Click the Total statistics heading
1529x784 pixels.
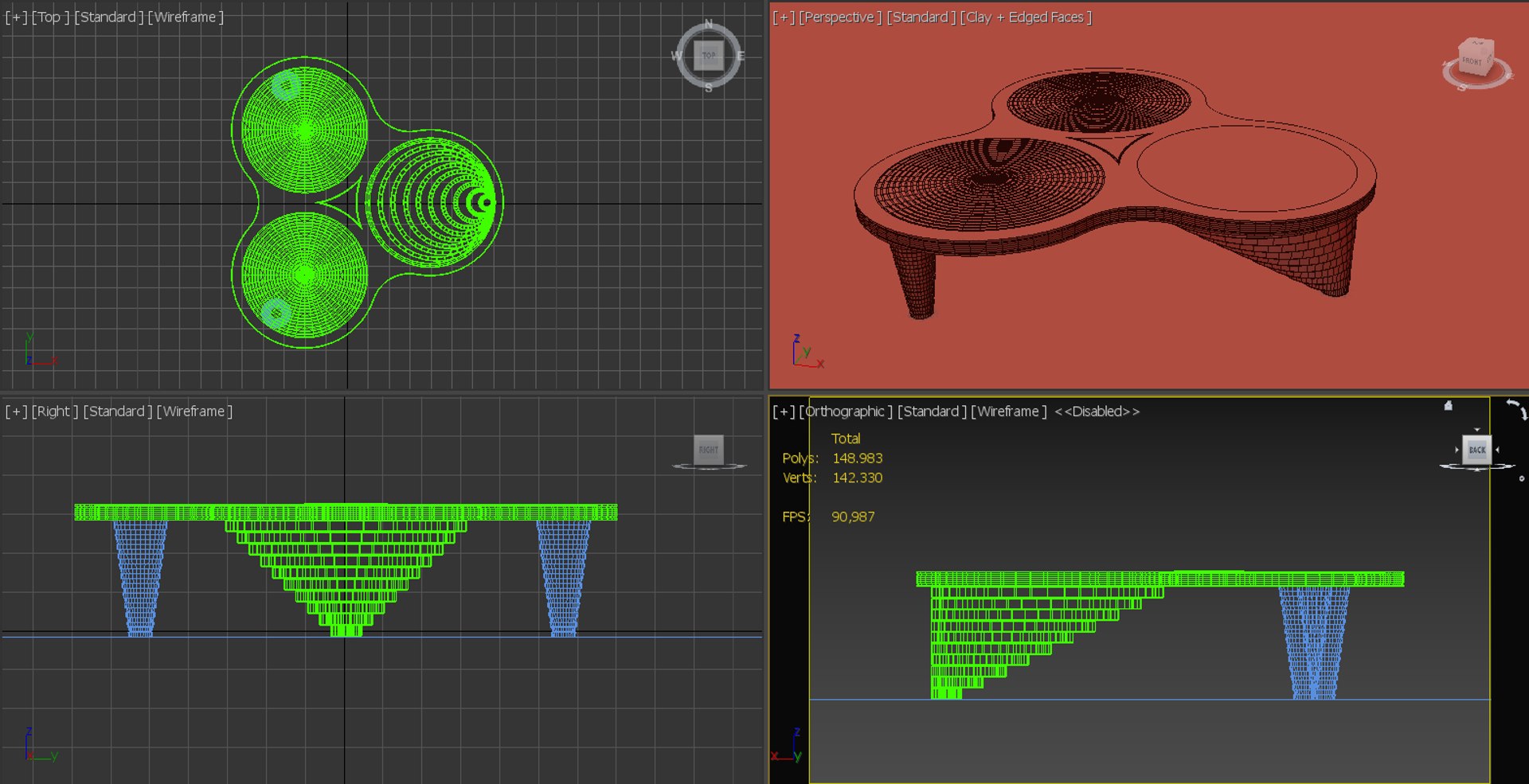[x=846, y=439]
